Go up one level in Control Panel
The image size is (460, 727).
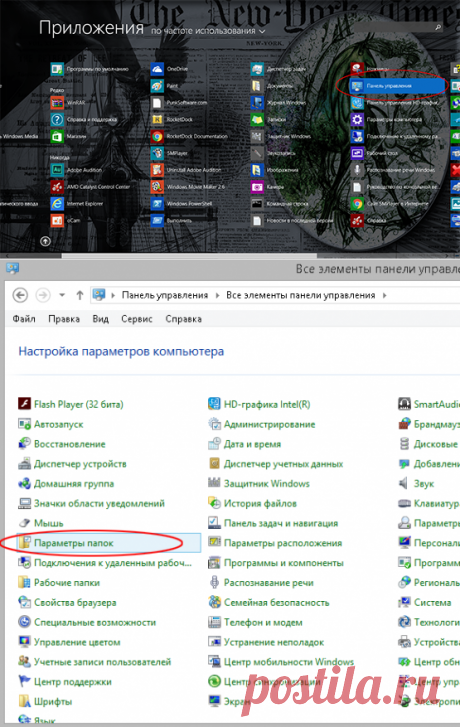[80, 295]
